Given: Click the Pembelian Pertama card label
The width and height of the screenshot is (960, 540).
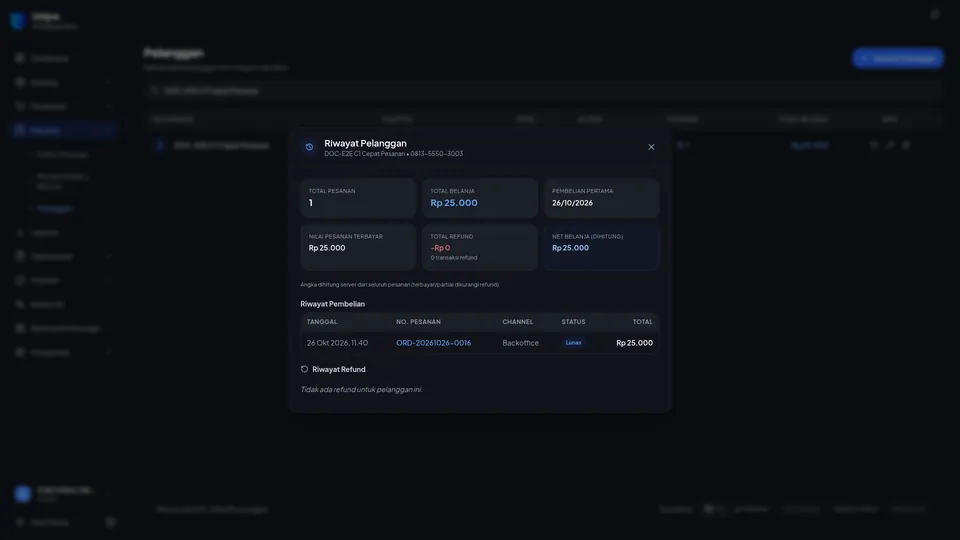Looking at the screenshot, I should [x=582, y=191].
